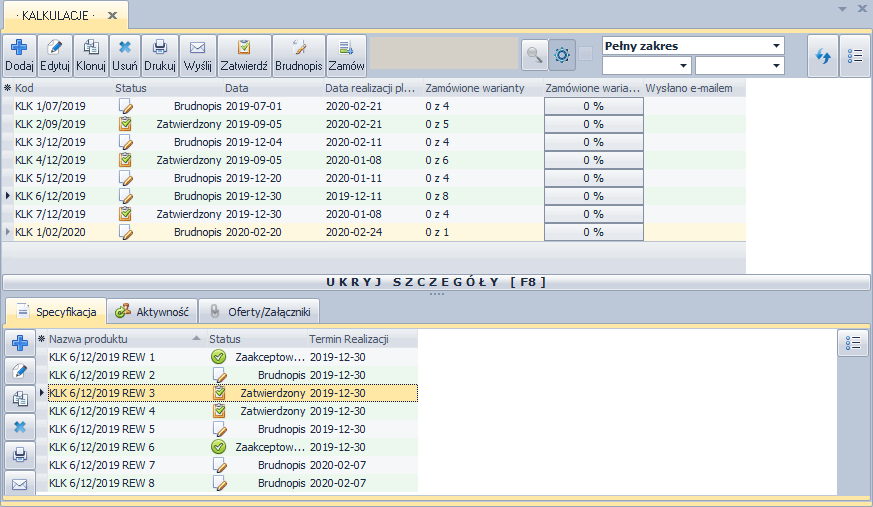Open the tab list arrow at the top right

click(x=842, y=9)
